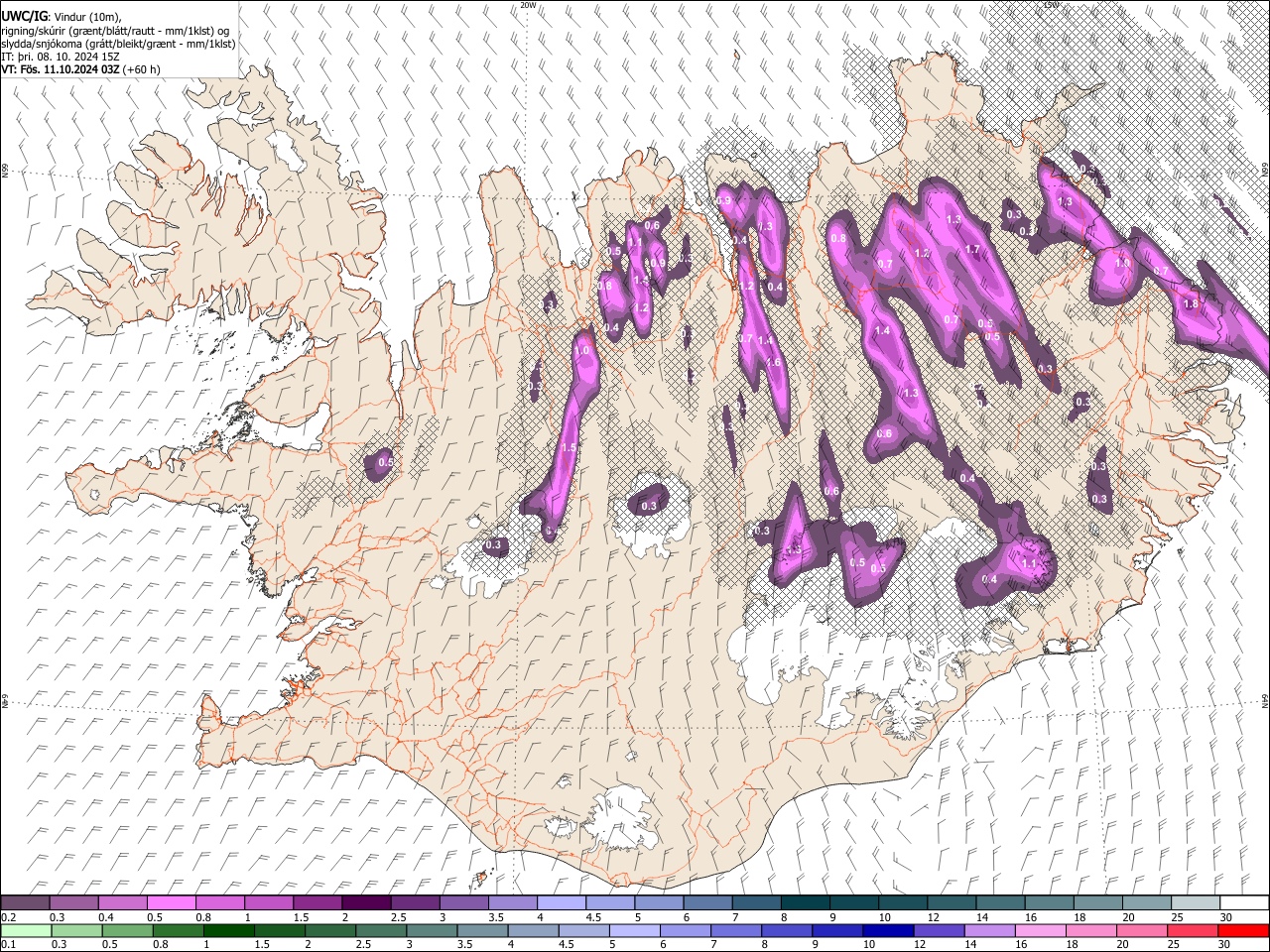Pick the lavender 4–4.5 upper legend swatch
Image resolution: width=1270 pixels, height=952 pixels.
(562, 902)
